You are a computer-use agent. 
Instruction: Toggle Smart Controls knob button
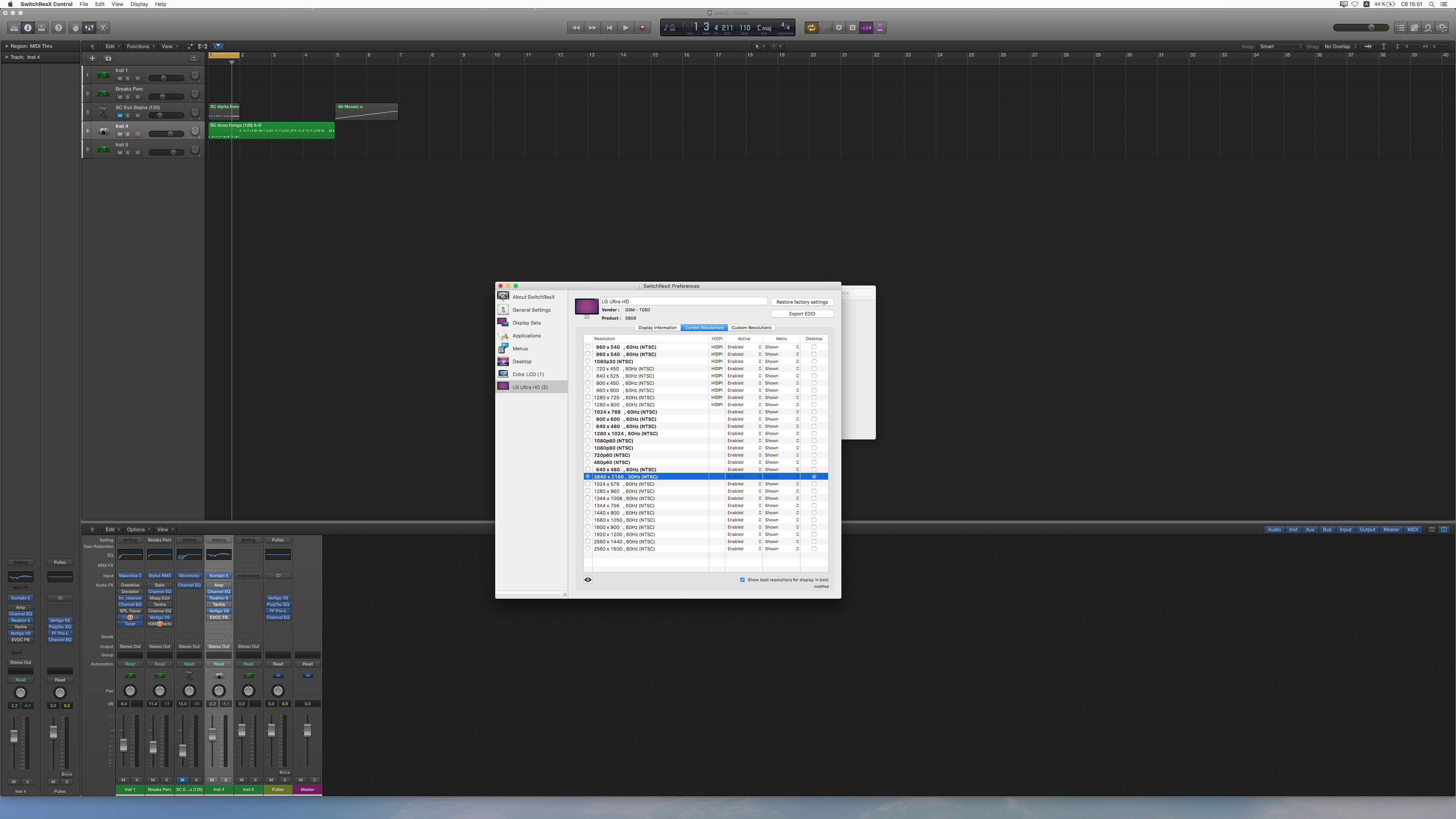click(75, 28)
